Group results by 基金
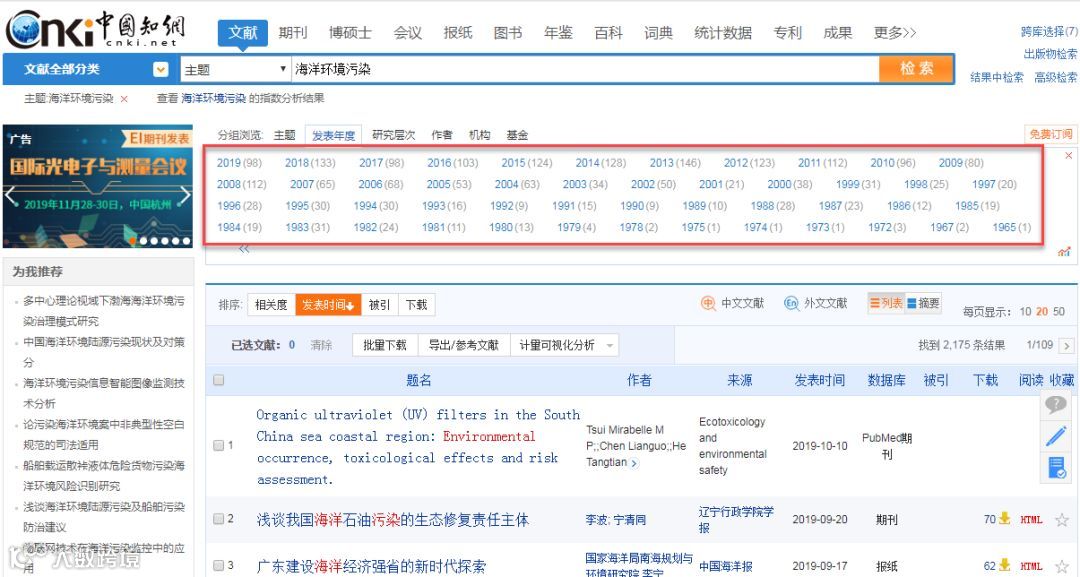The height and width of the screenshot is (577, 1080). [517, 135]
